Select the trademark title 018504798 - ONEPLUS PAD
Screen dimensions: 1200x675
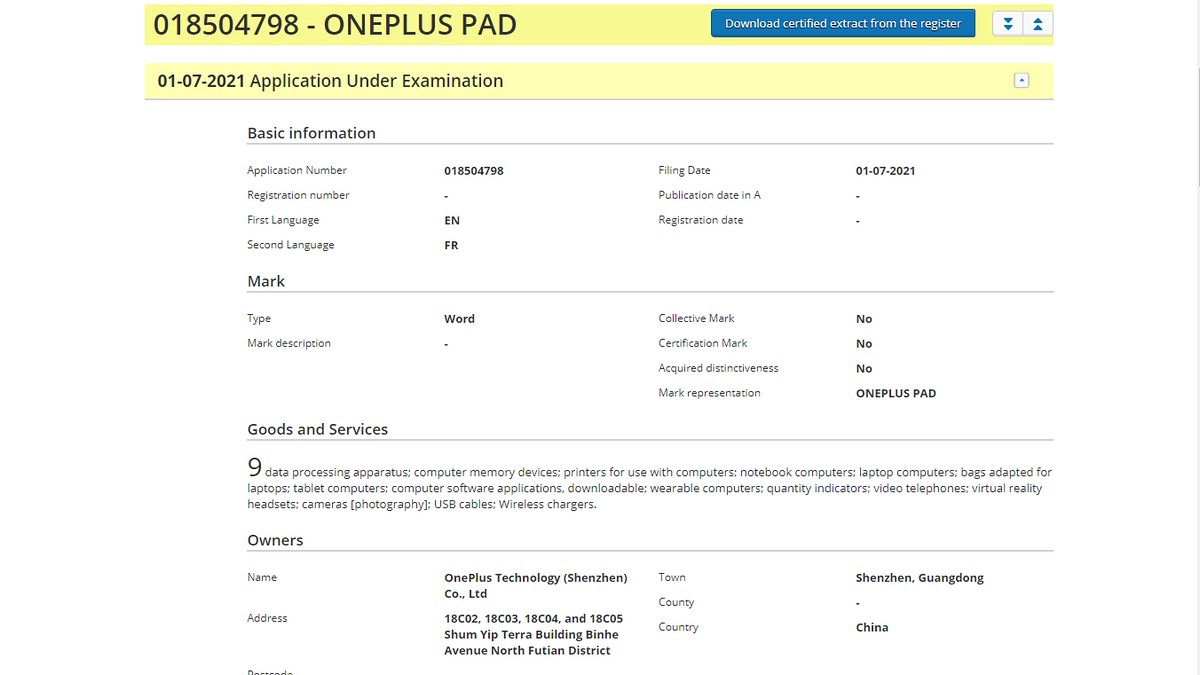click(332, 24)
